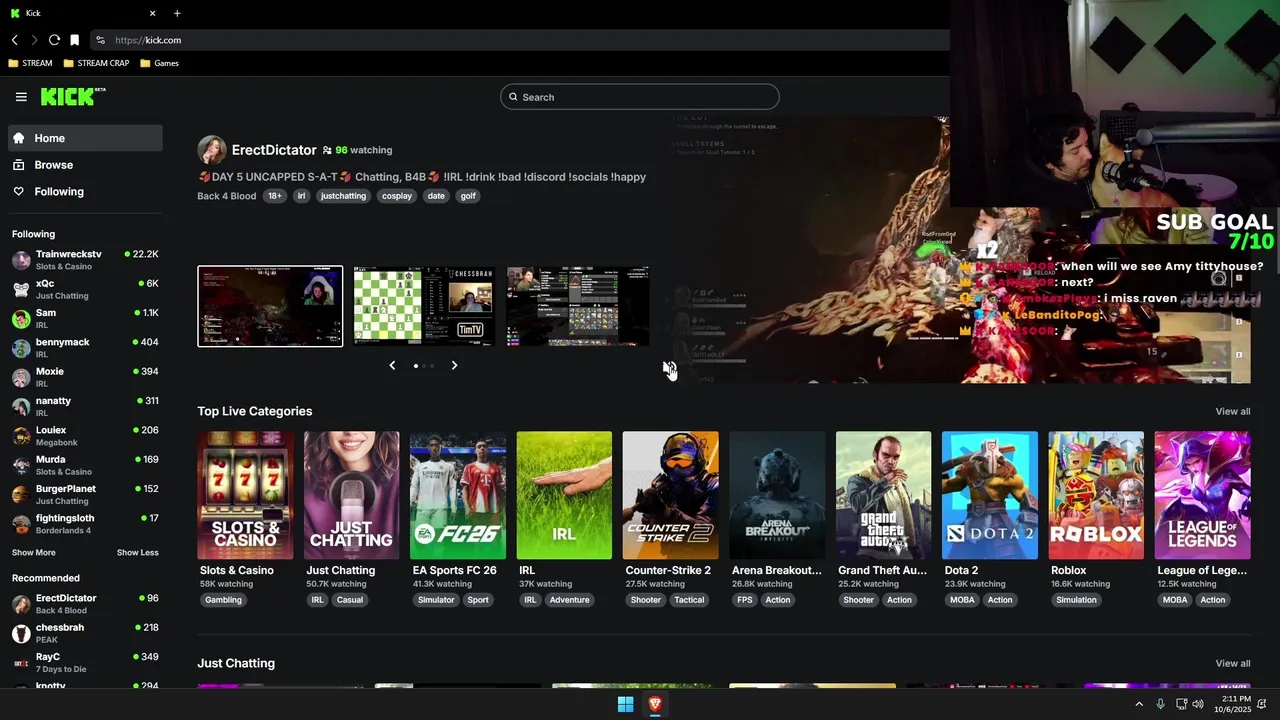Open chessbrah avatar in Recommended
1280x720 pixels.
click(x=21, y=633)
